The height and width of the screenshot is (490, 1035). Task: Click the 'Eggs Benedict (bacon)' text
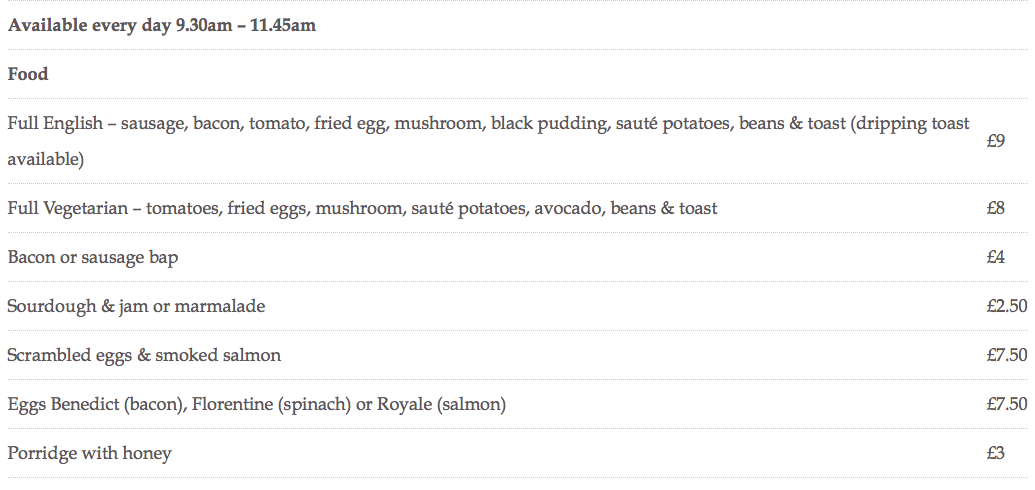(95, 404)
